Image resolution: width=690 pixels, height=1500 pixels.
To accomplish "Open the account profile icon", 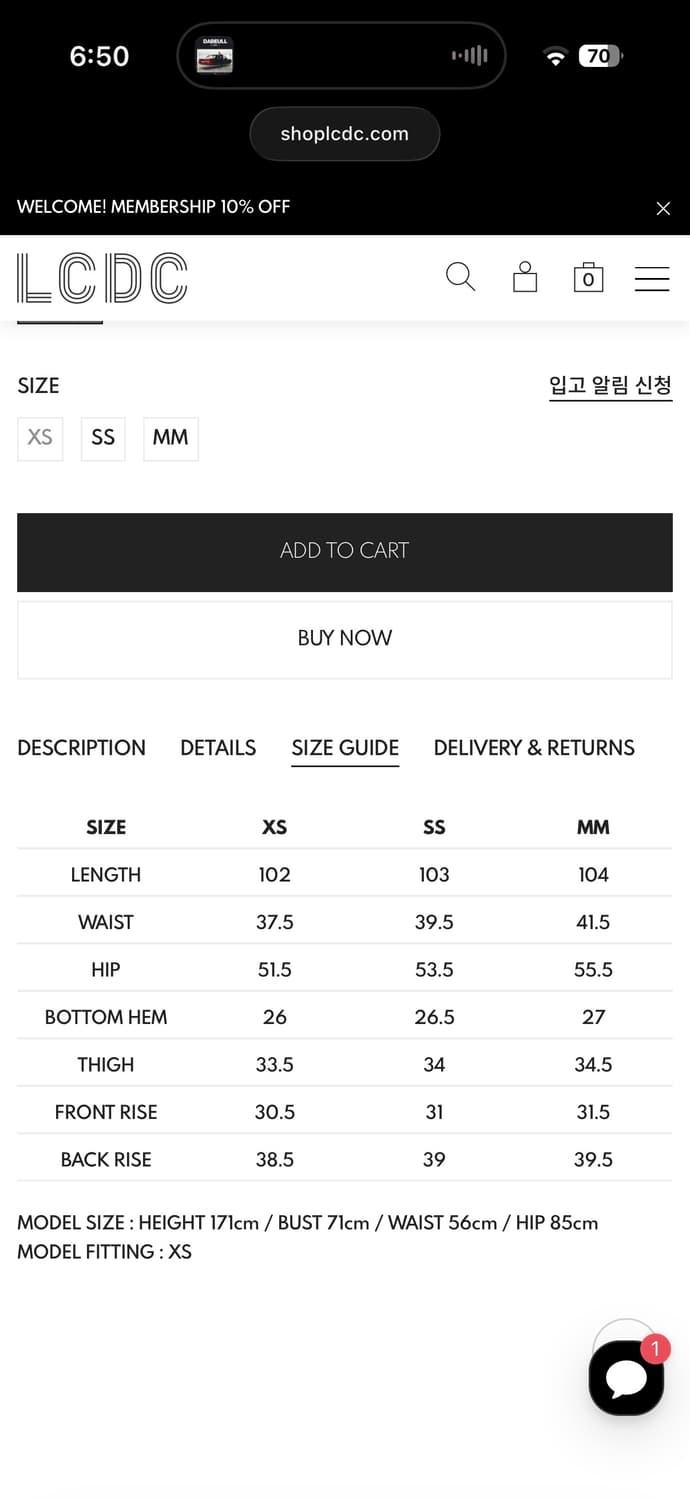I will pyautogui.click(x=525, y=277).
